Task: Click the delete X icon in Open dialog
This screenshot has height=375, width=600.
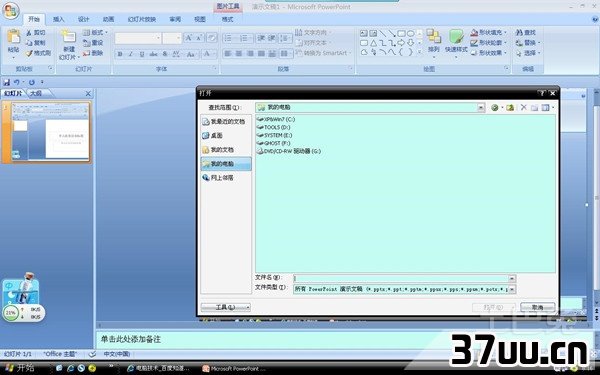Action: click(523, 108)
